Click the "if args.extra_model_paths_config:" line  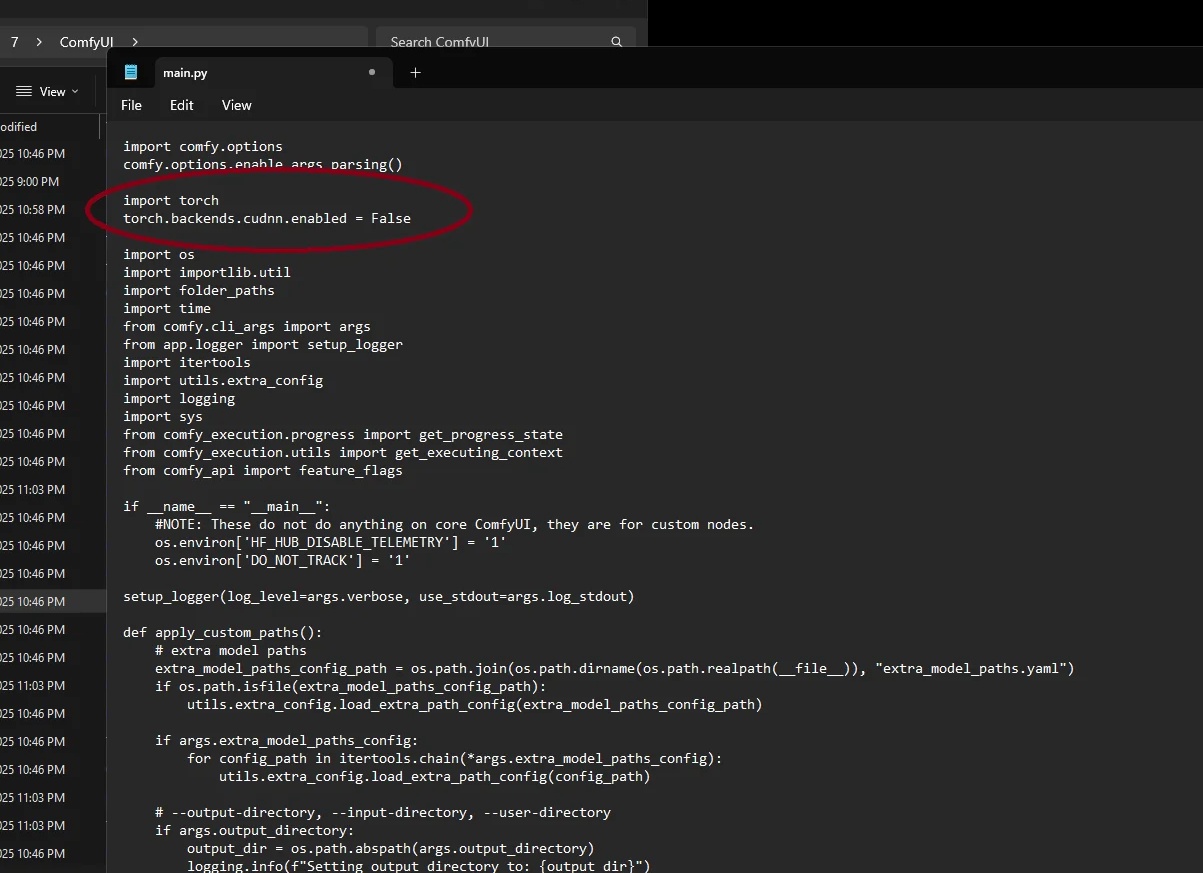coord(287,740)
